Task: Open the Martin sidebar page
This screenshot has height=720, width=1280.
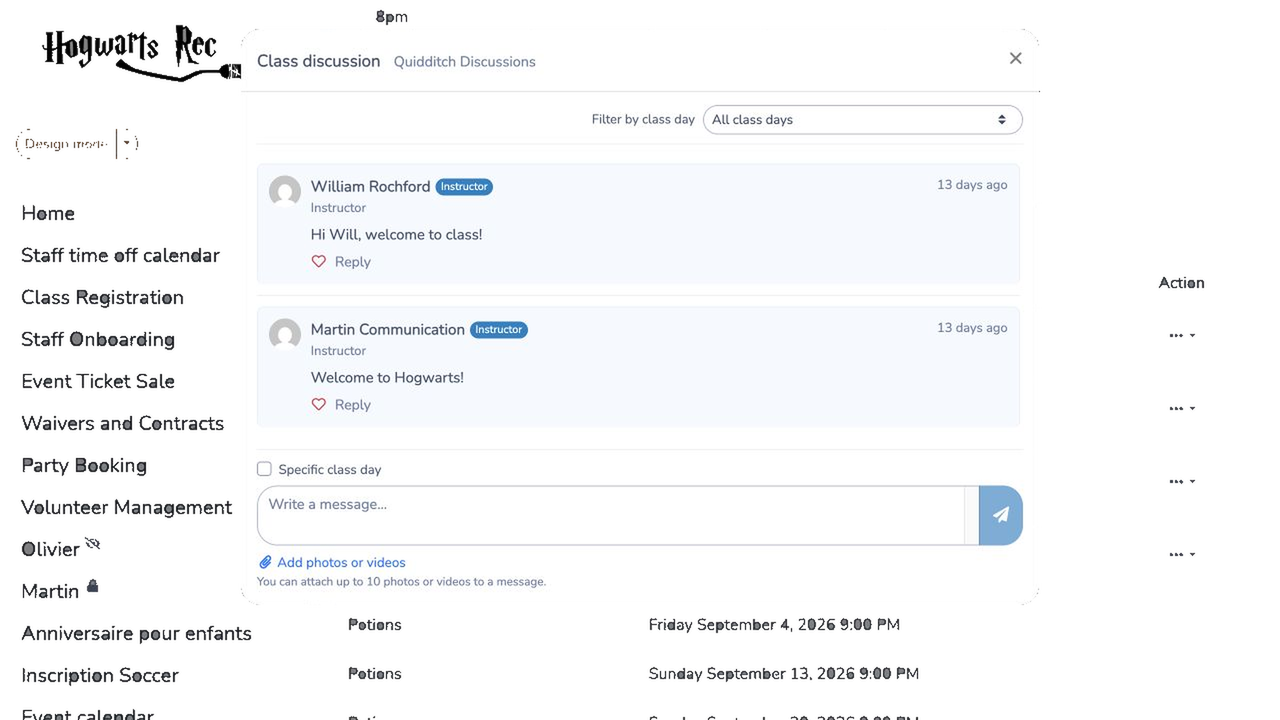Action: click(x=50, y=591)
